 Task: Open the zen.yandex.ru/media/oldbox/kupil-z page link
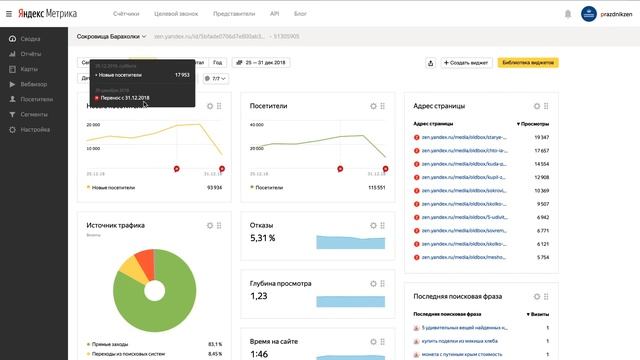point(464,177)
